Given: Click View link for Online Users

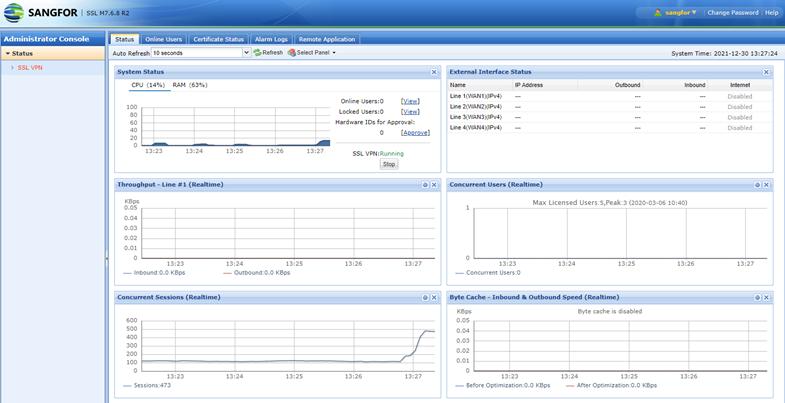Looking at the screenshot, I should [x=410, y=101].
